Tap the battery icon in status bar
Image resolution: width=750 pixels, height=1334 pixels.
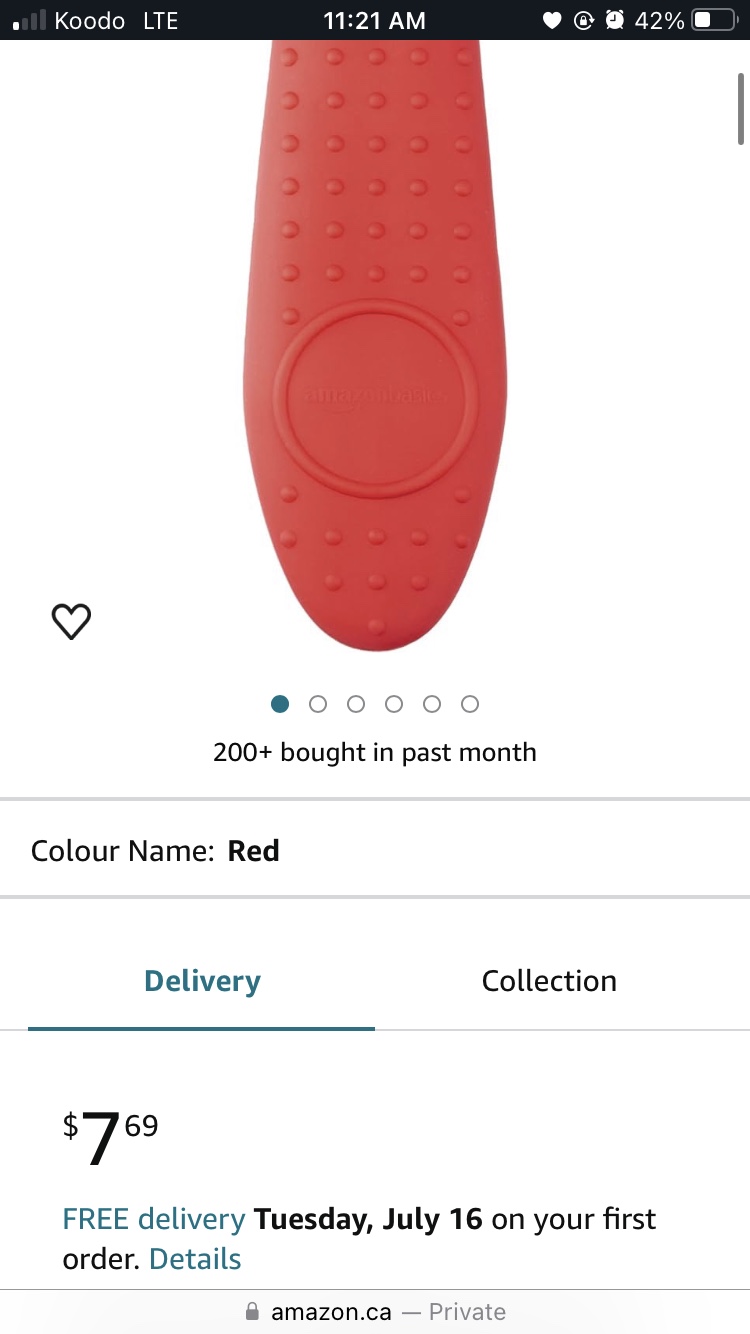coord(714,20)
